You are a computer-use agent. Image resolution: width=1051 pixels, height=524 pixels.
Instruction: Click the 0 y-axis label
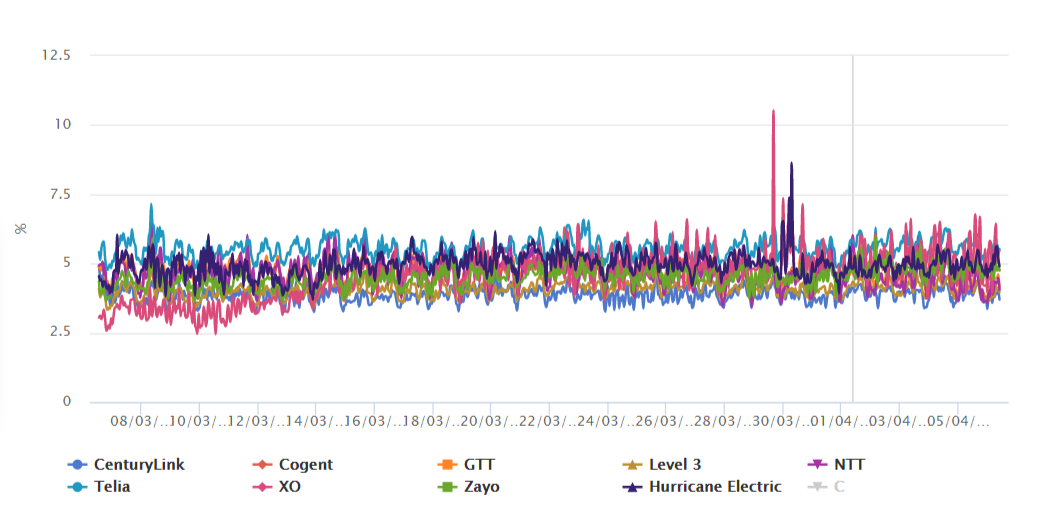(x=67, y=402)
